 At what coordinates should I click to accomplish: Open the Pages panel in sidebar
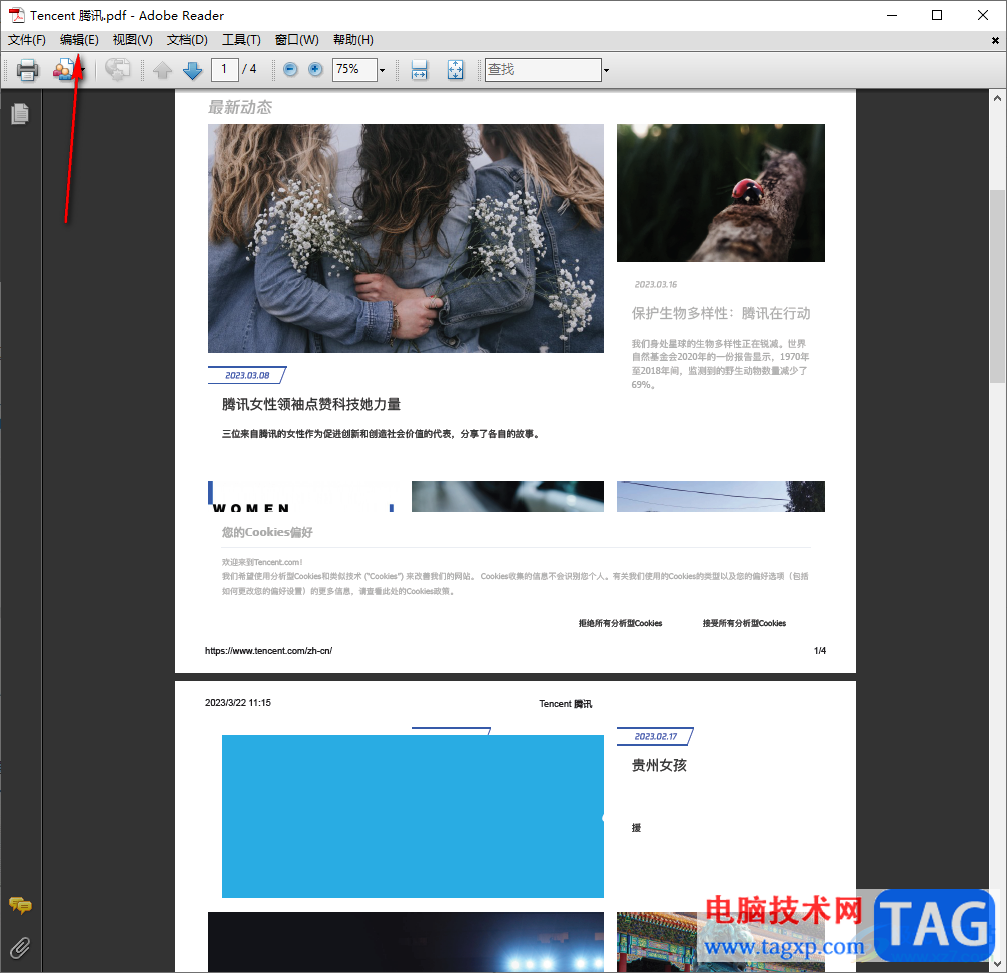[x=20, y=114]
